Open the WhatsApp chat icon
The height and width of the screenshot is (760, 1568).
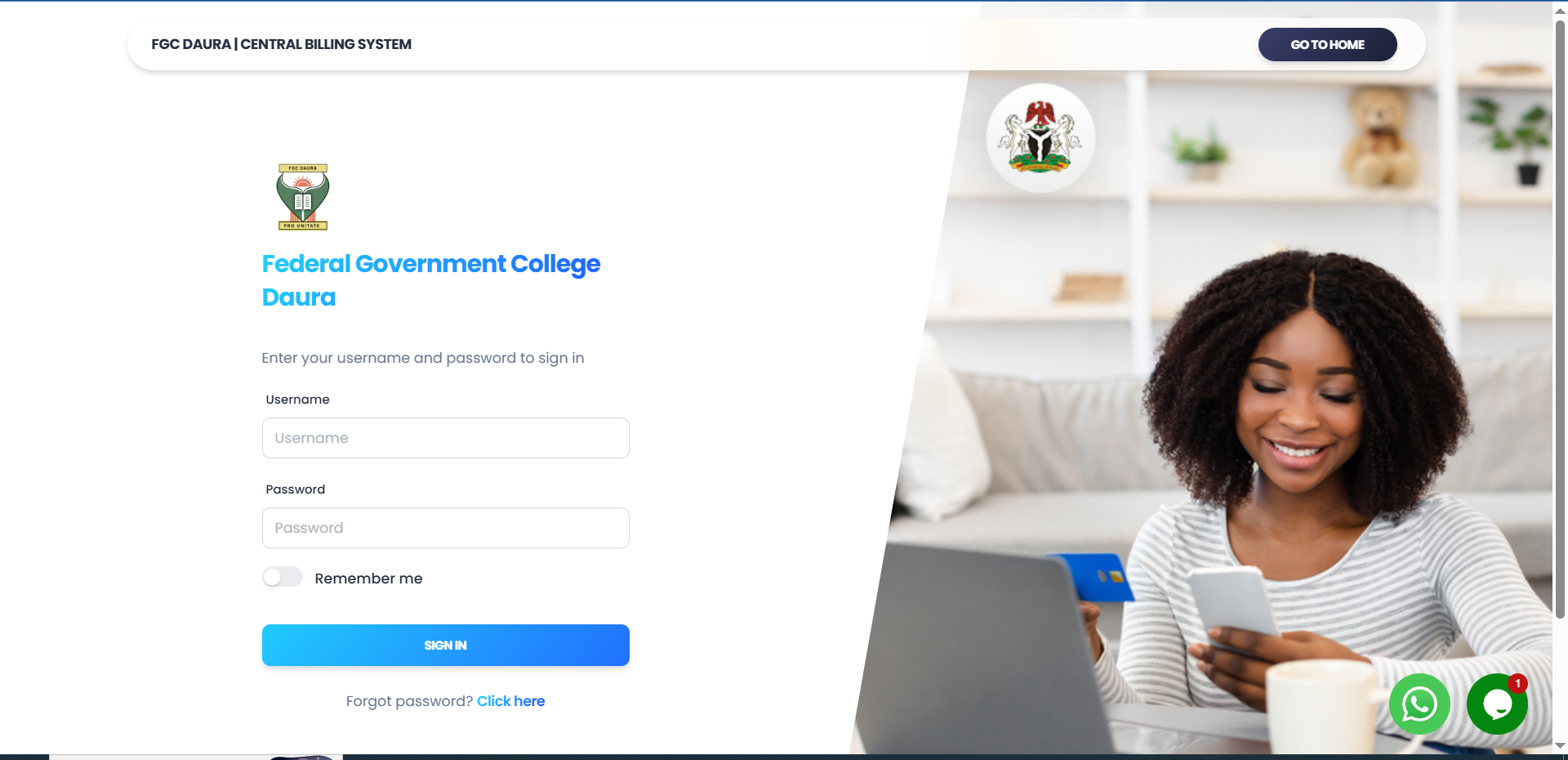[1419, 704]
